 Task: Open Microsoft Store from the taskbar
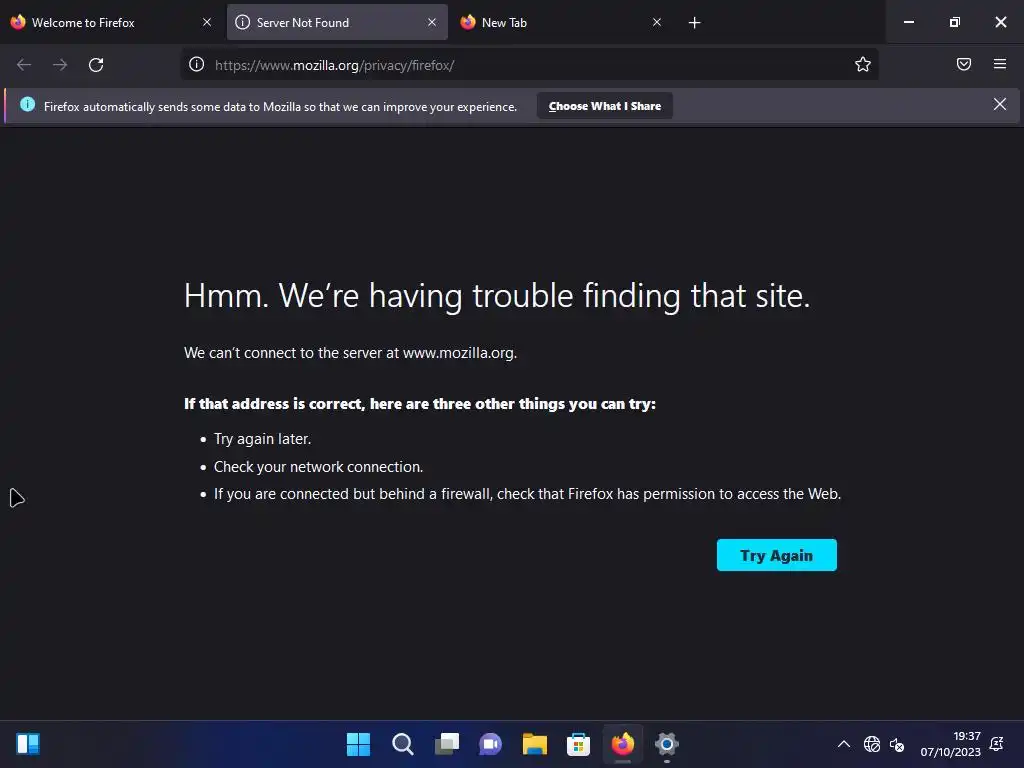pyautogui.click(x=579, y=744)
